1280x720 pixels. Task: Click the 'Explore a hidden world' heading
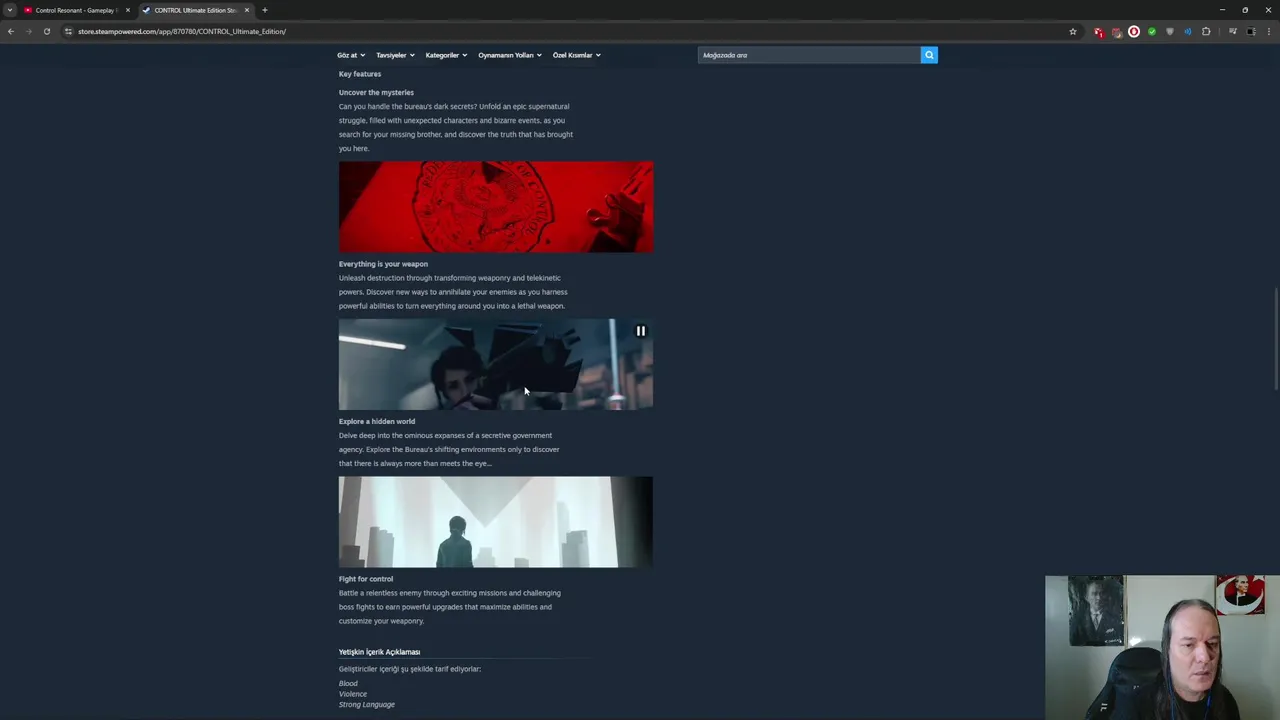[377, 421]
